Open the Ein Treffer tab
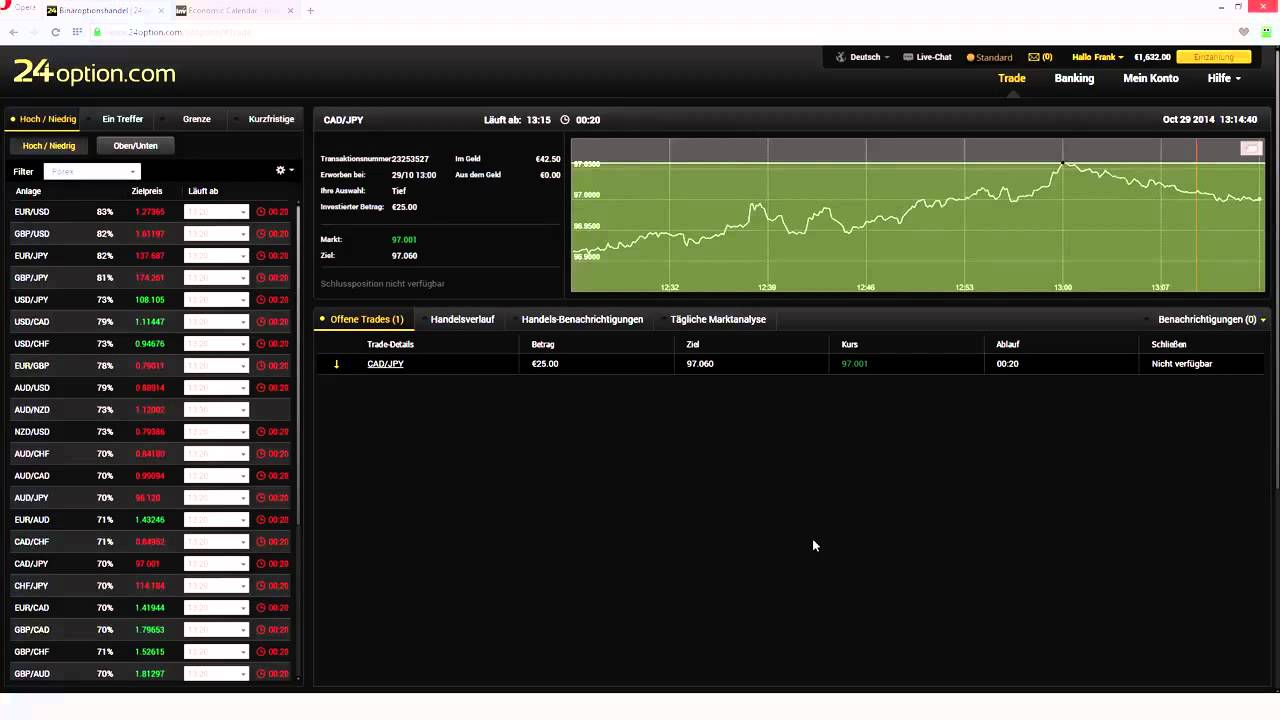This screenshot has height=720, width=1280. pyautogui.click(x=123, y=119)
